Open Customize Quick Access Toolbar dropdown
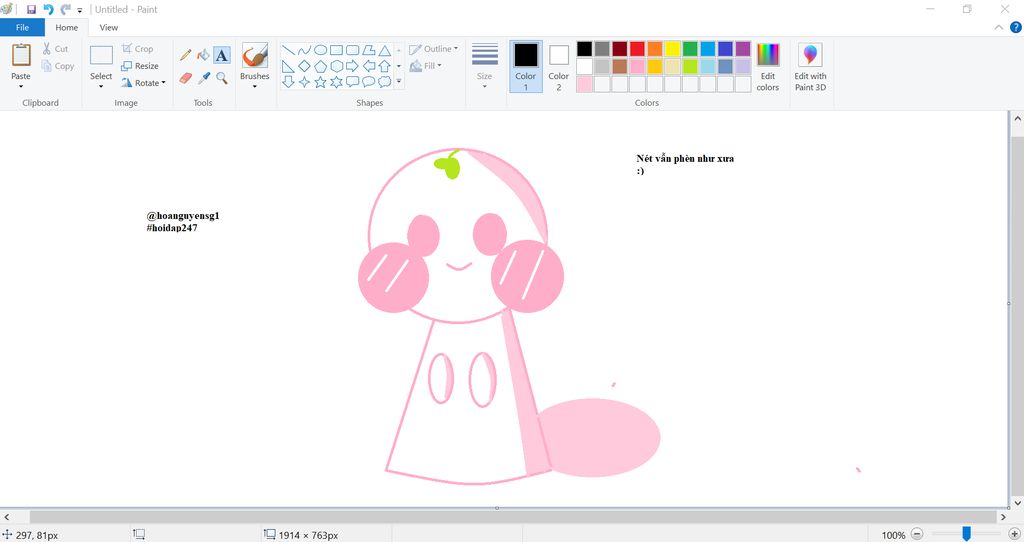 80,10
